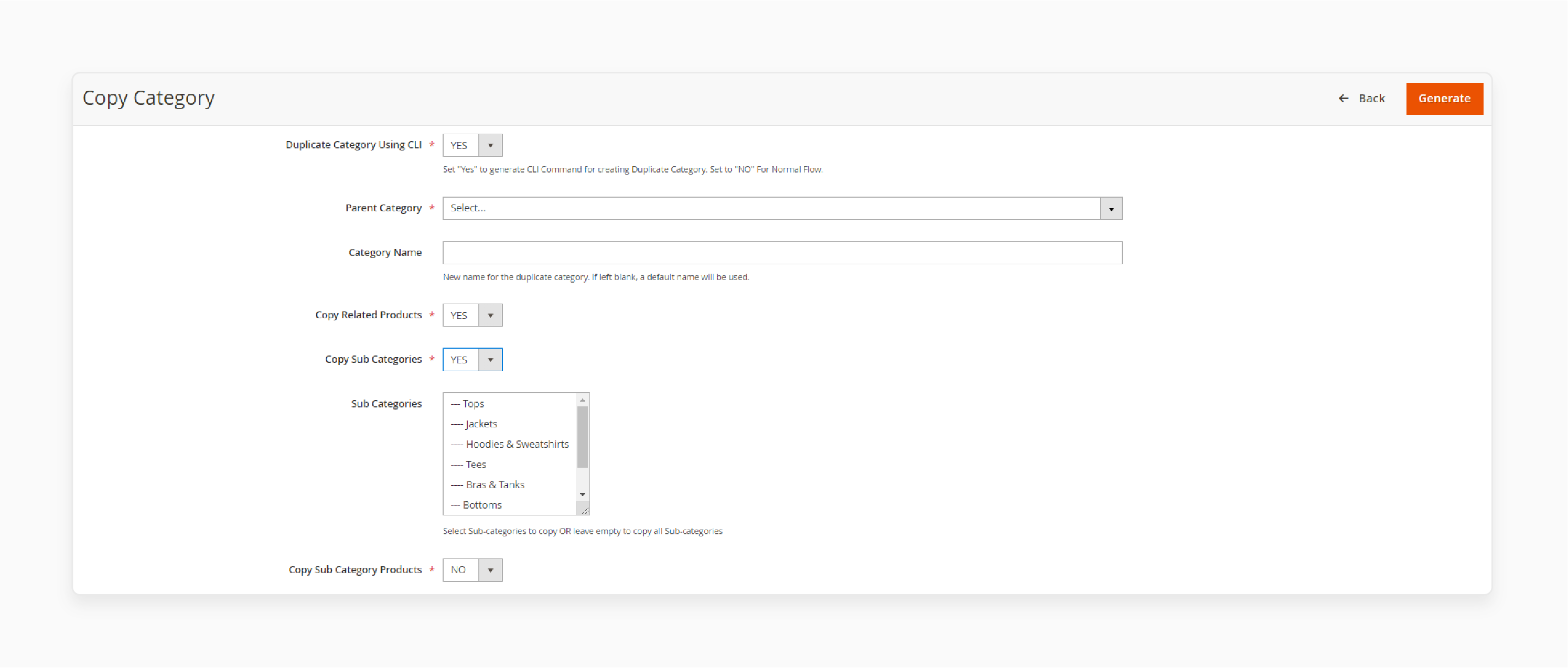This screenshot has width=1568, height=668.
Task: Select Hoodies & Sweatshirts sub category
Action: (x=510, y=444)
